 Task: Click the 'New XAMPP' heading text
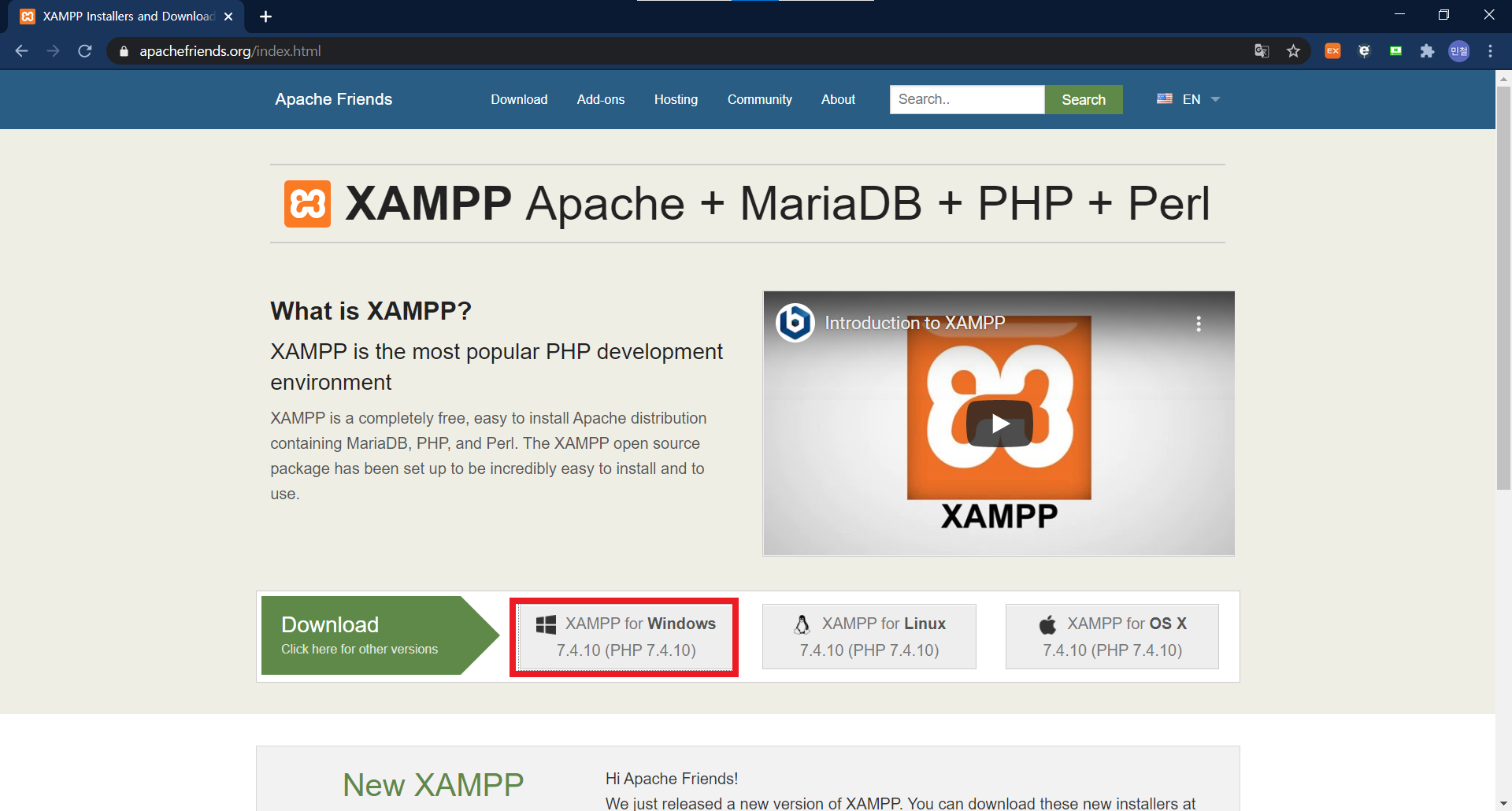coord(433,785)
